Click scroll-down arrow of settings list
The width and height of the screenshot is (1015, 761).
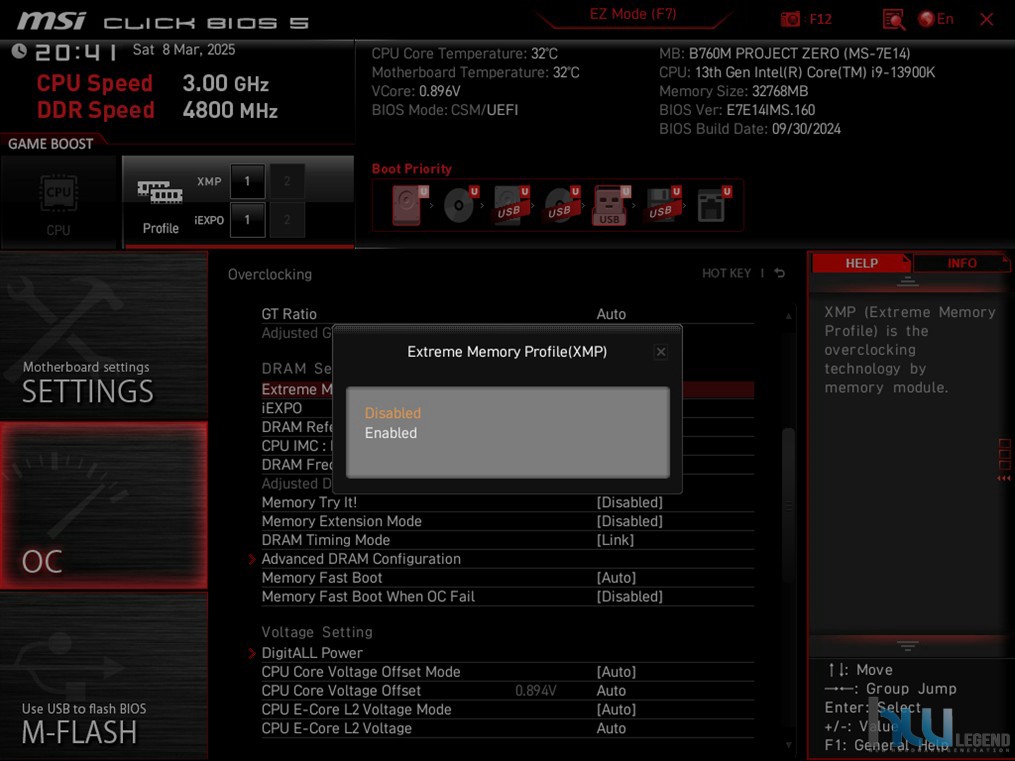point(788,745)
